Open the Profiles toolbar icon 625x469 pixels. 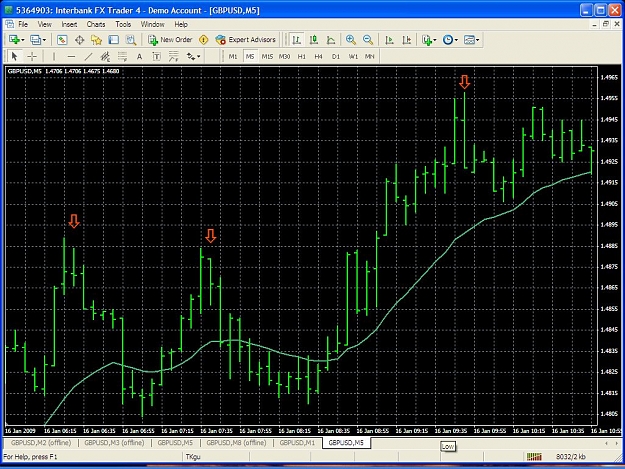(35, 39)
